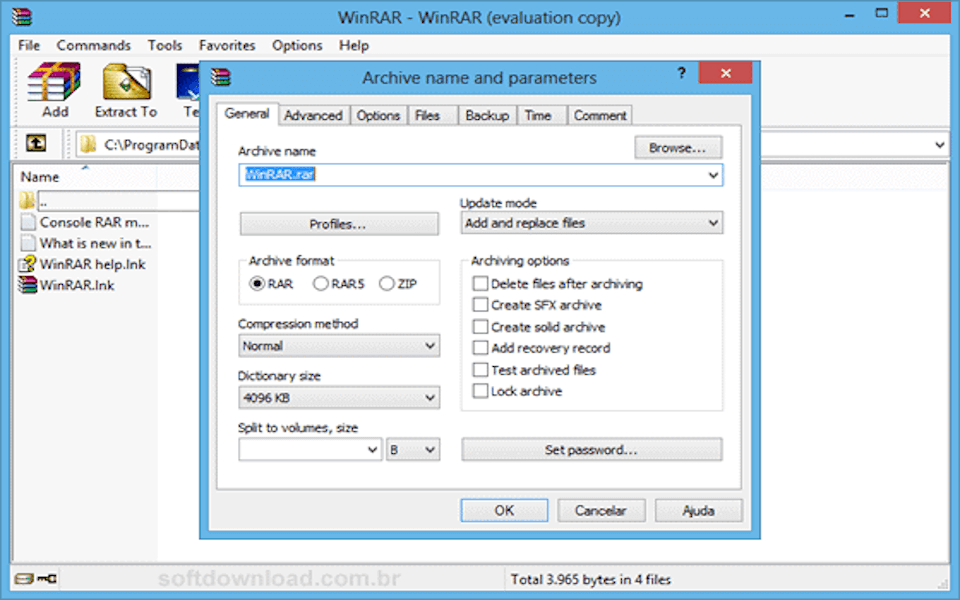Click the WinRAR help.lnk file icon
Viewport: 960px width, 600px height.
[x=28, y=264]
